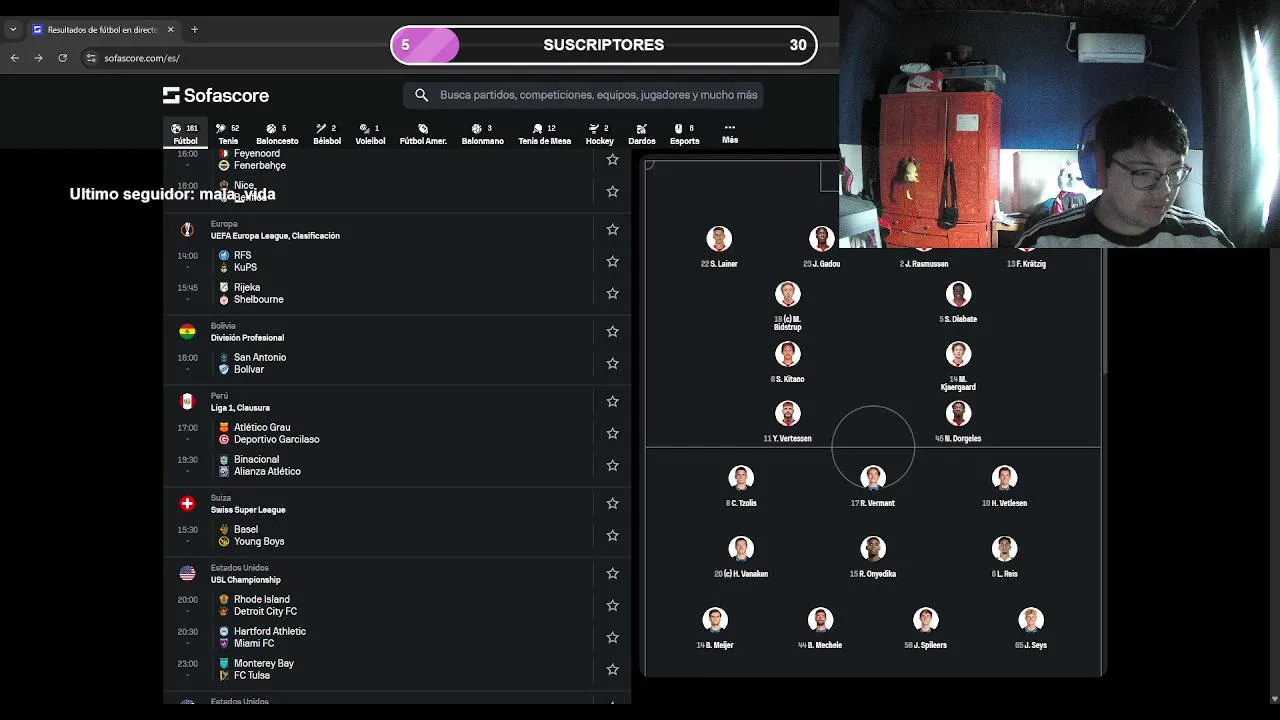The height and width of the screenshot is (720, 1280).
Task: Select player R. Onyedika in lineup
Action: point(873,557)
